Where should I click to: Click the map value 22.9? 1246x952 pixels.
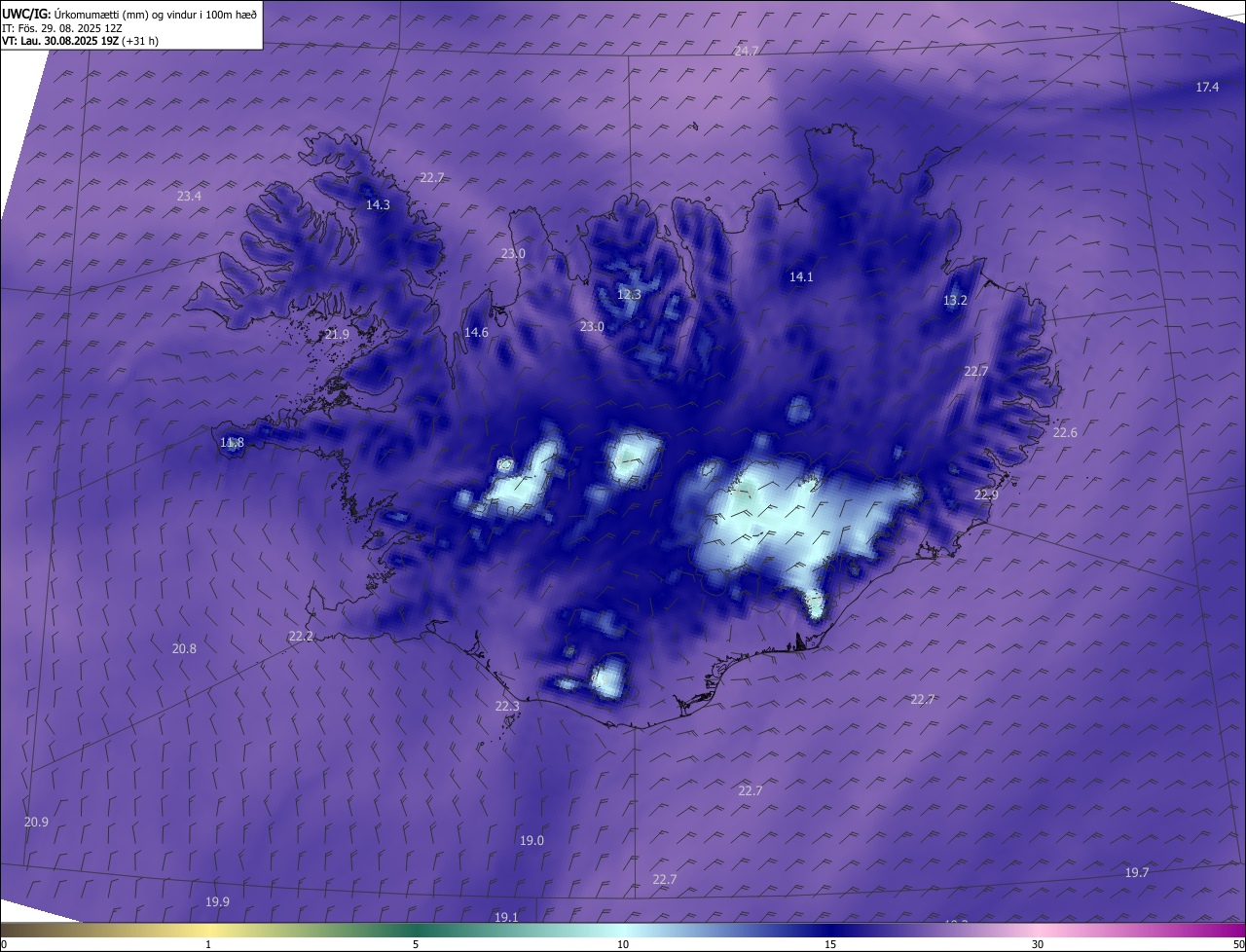click(x=986, y=495)
